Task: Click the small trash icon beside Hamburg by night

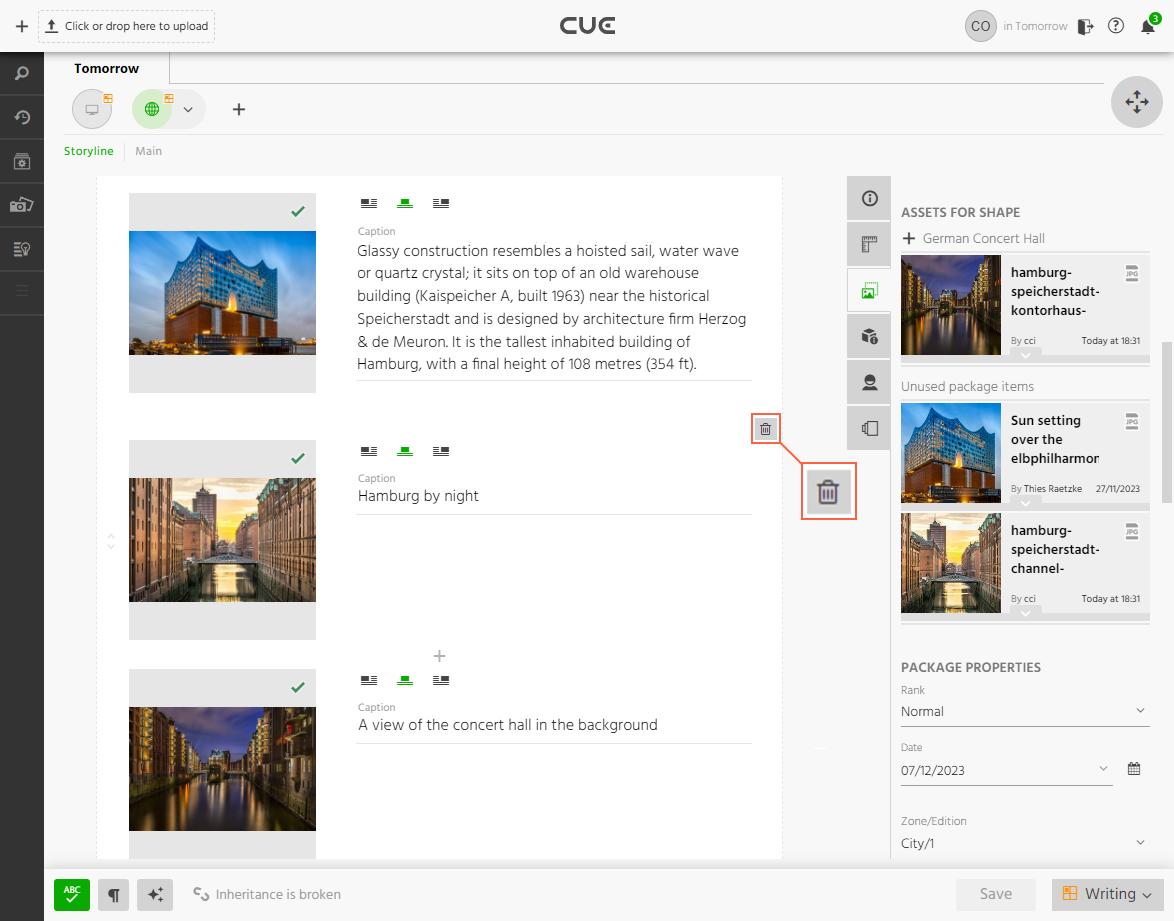Action: 765,429
